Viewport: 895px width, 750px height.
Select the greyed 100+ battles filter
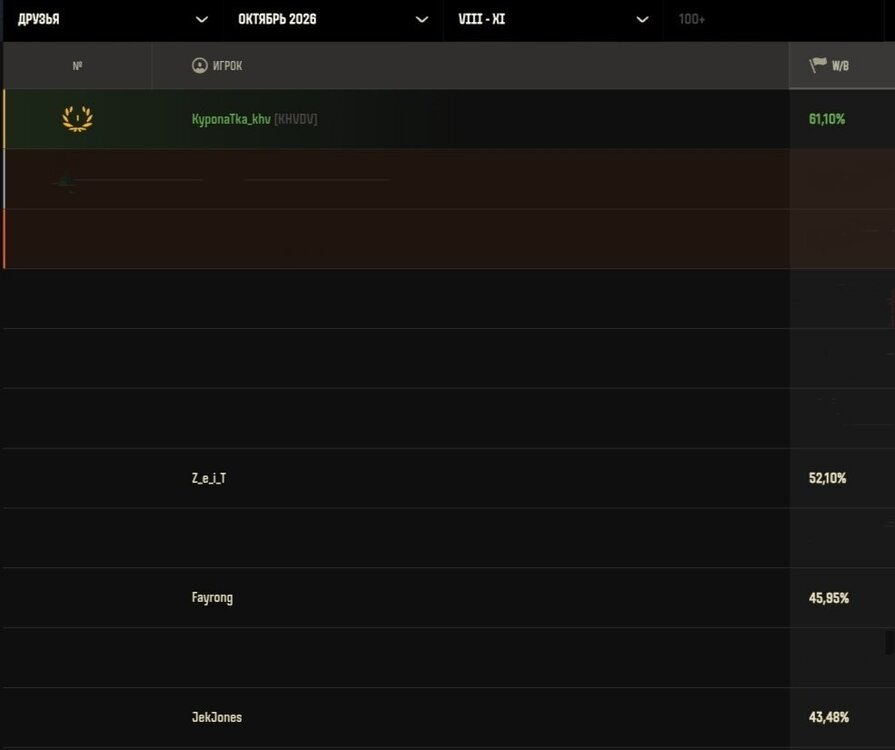(691, 19)
